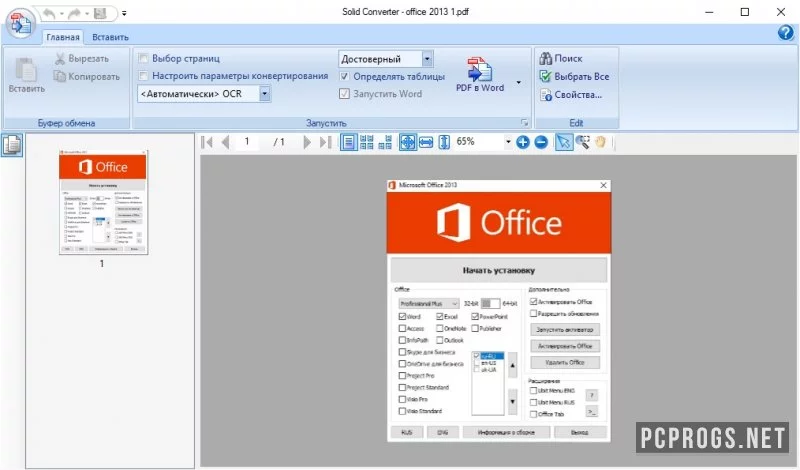Go to the previous page arrow
Image resolution: width=800 pixels, height=470 pixels.
[x=226, y=142]
